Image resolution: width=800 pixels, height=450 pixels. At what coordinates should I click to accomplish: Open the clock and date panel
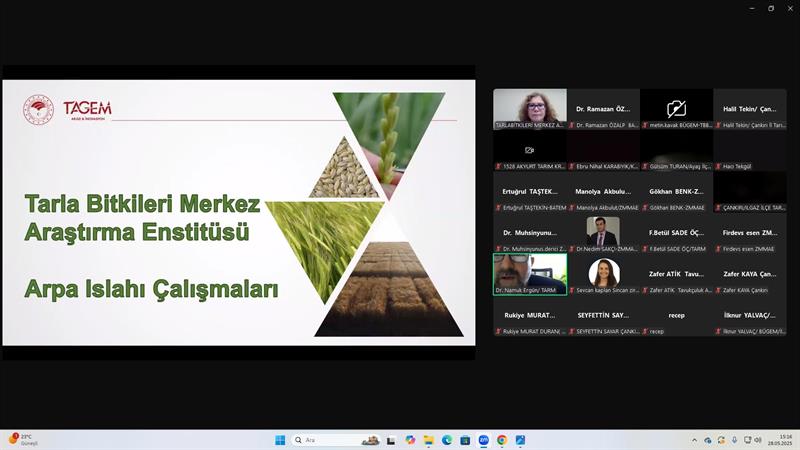tap(785, 440)
